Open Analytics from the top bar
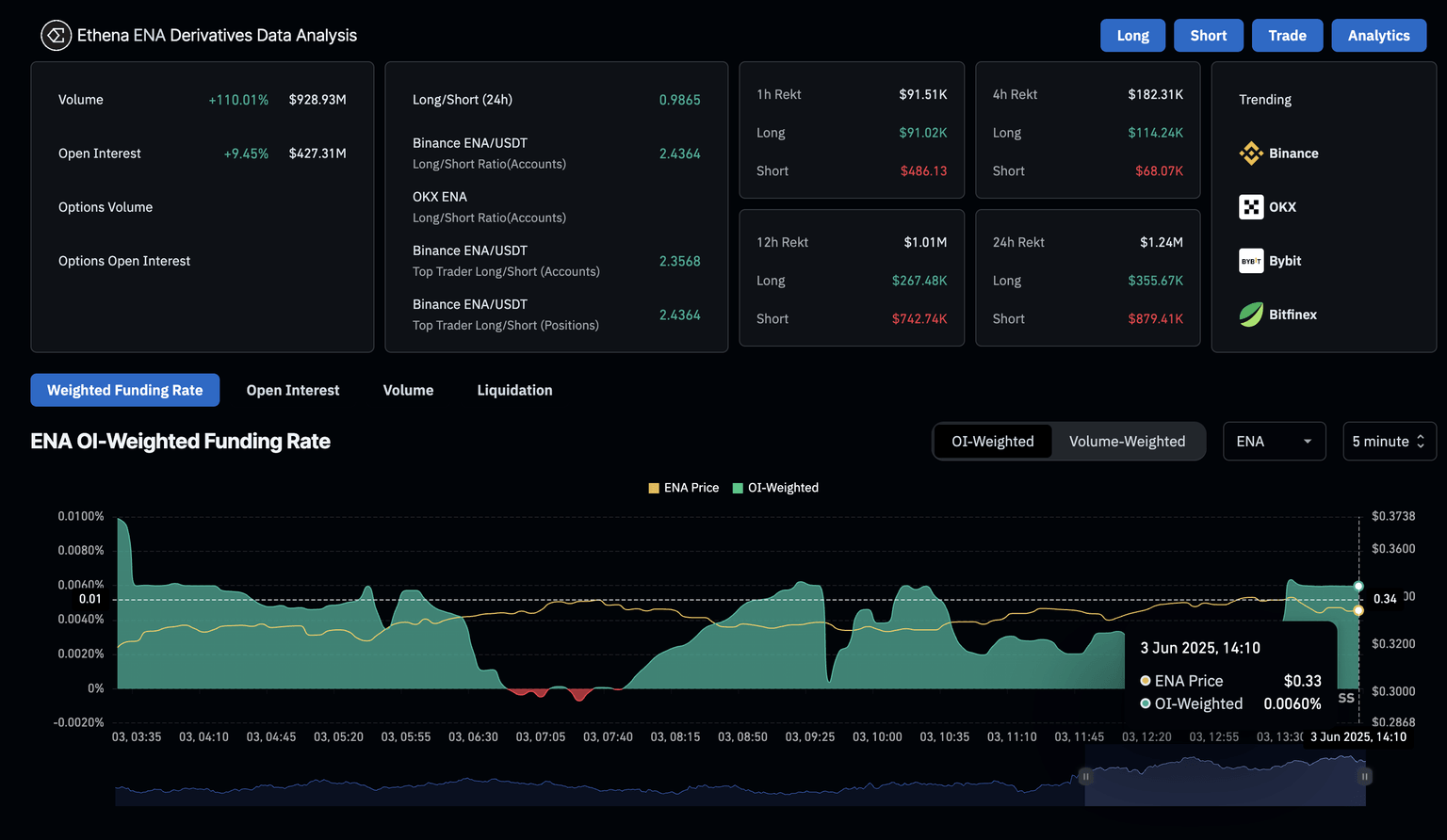The image size is (1447, 840). pyautogui.click(x=1378, y=36)
